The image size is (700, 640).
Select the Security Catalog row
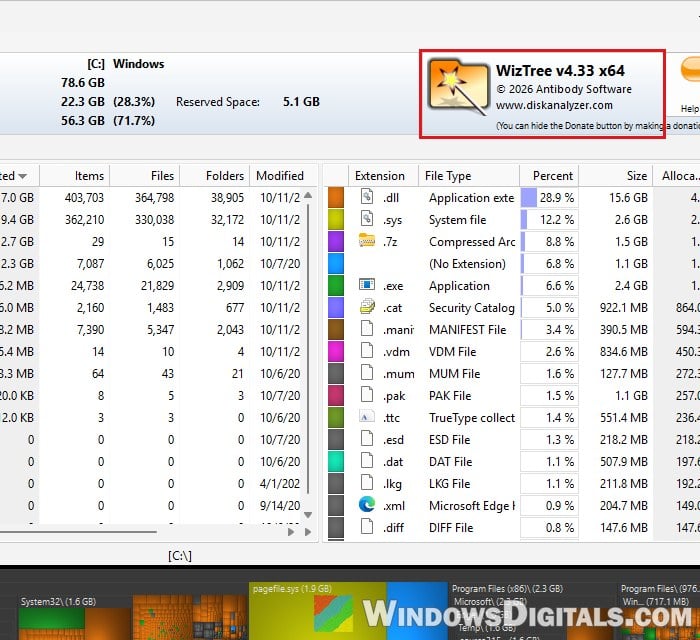click(x=513, y=308)
